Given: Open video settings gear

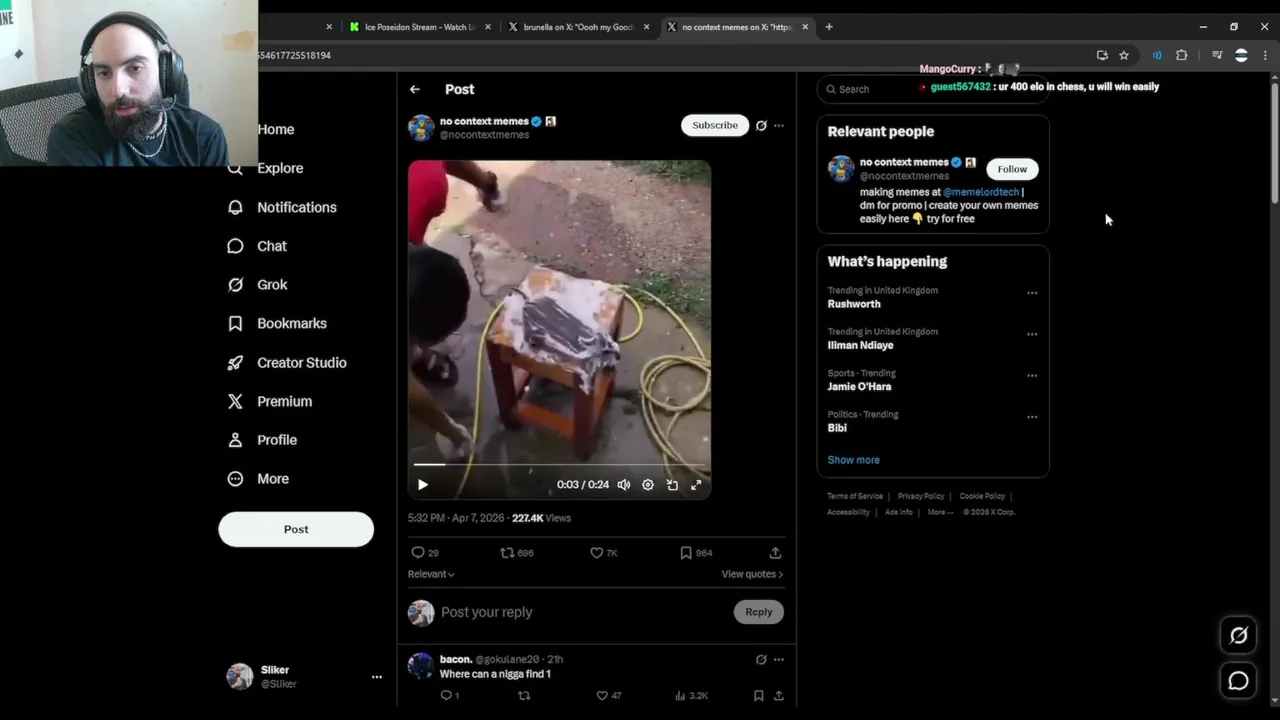Looking at the screenshot, I should pos(648,484).
